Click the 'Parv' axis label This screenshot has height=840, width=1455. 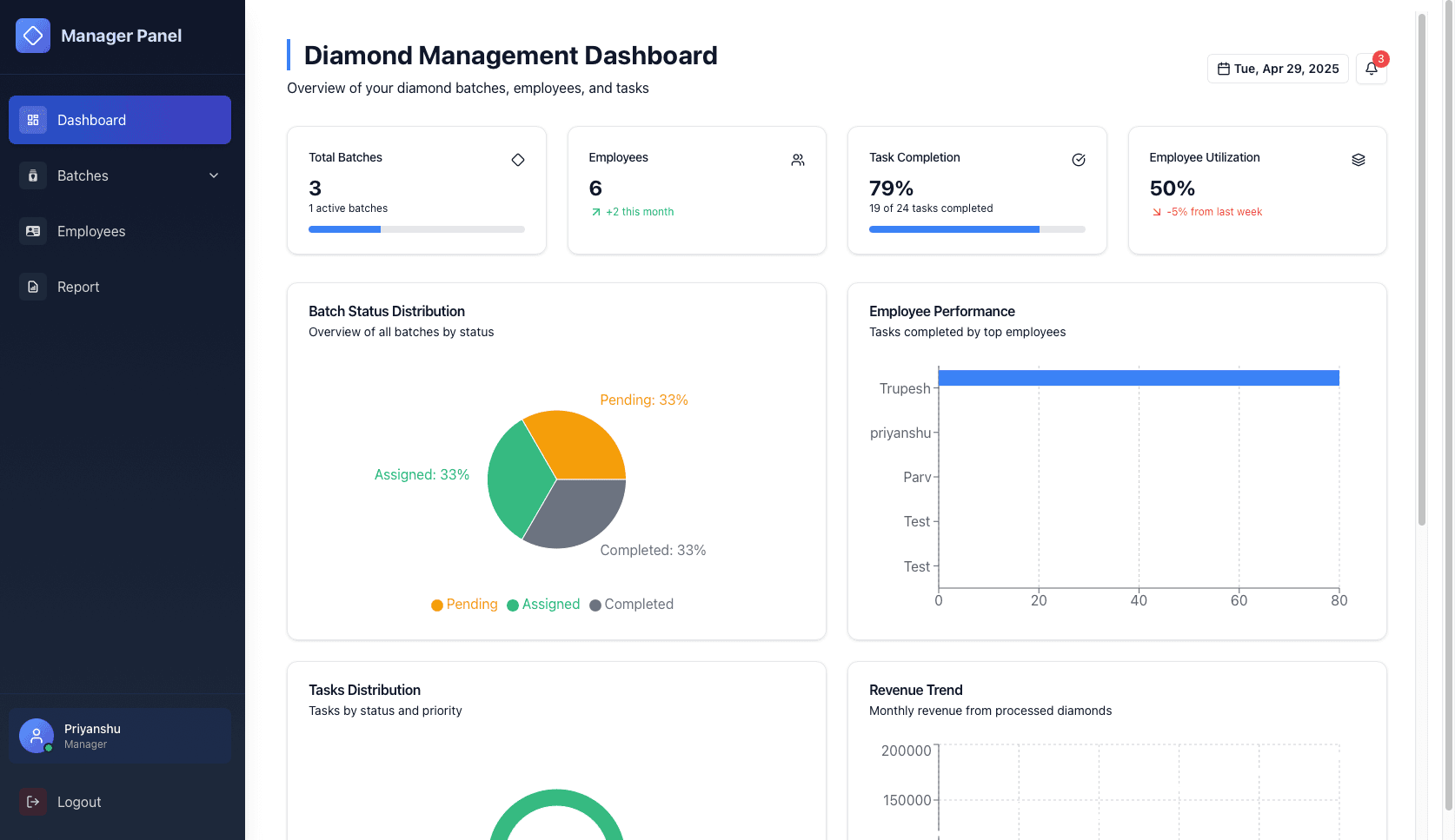917,477
